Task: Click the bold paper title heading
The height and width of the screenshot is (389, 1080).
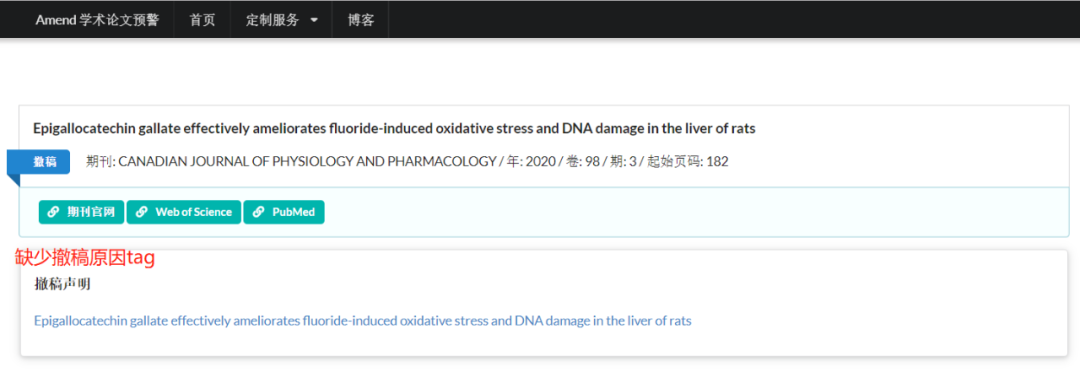Action: [394, 129]
